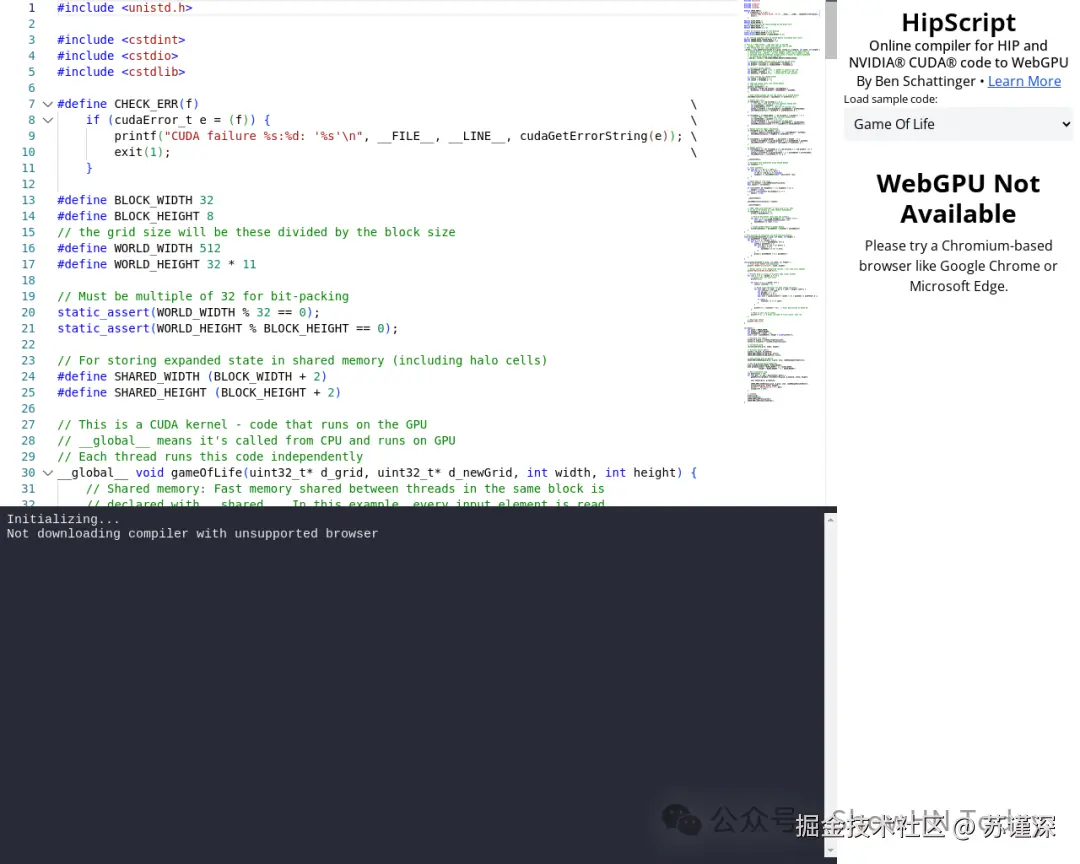Click the '#include <cstdio>' line
The width and height of the screenshot is (1080, 864).
(x=118, y=56)
